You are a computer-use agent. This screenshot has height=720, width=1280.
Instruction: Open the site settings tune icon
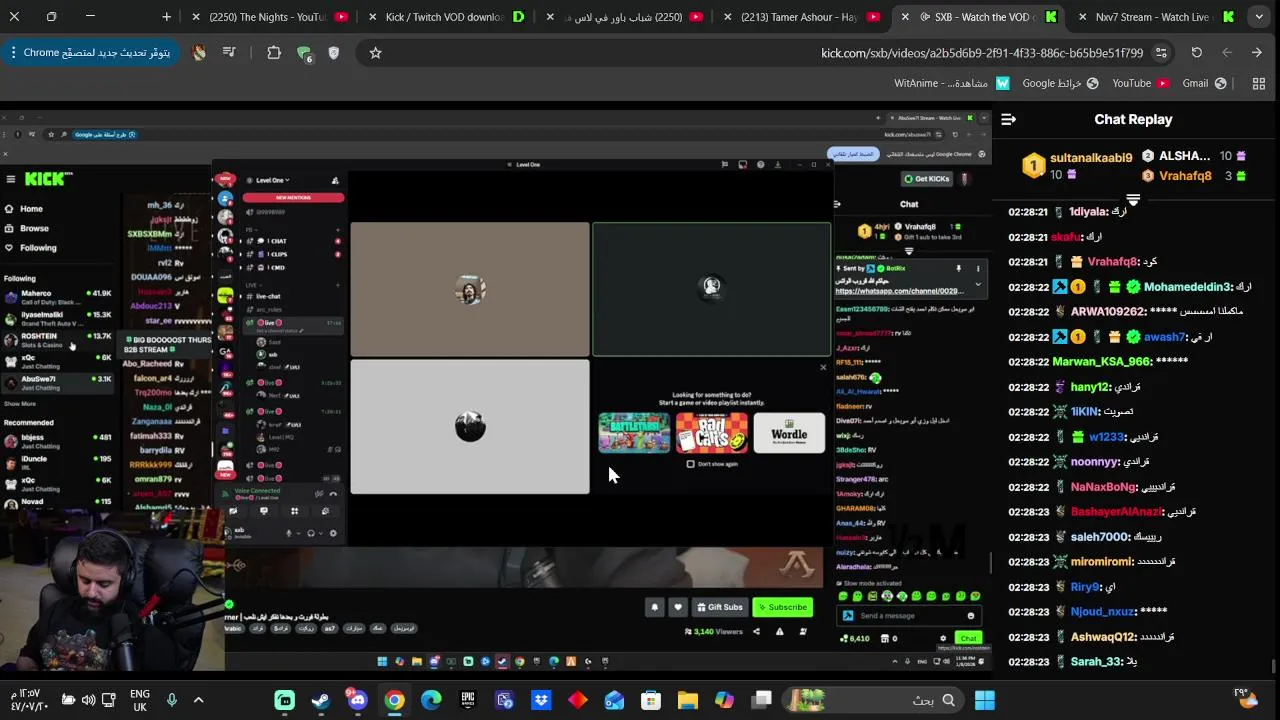[x=1161, y=53]
